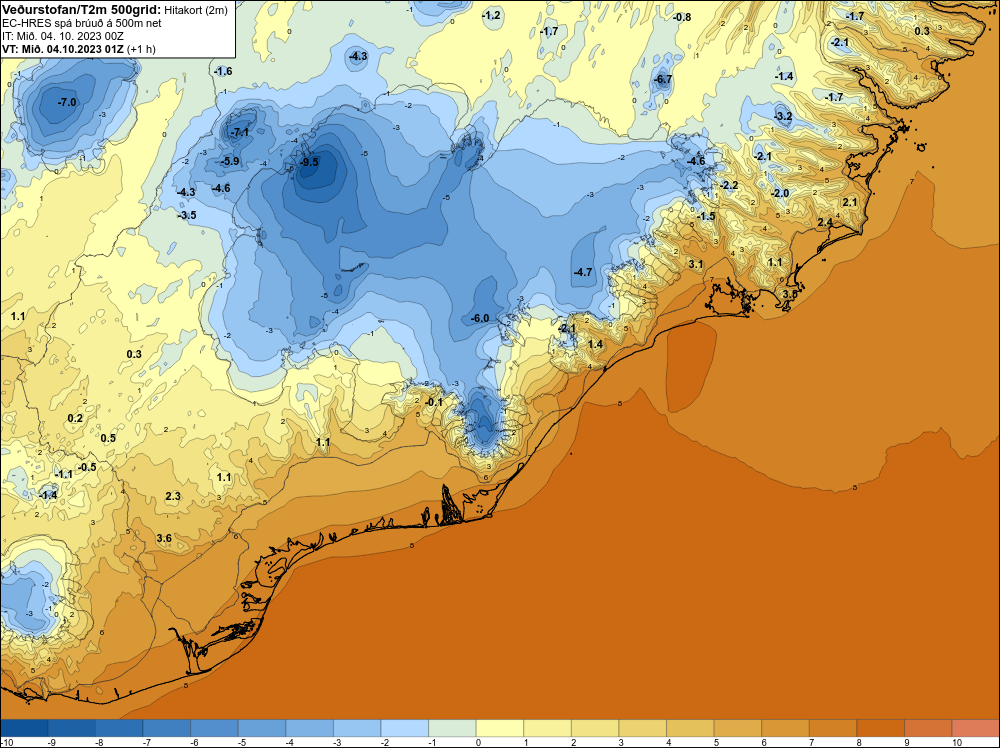The width and height of the screenshot is (1000, 748).
Task: Click the 1.4 temperature label
Action: pos(595,344)
